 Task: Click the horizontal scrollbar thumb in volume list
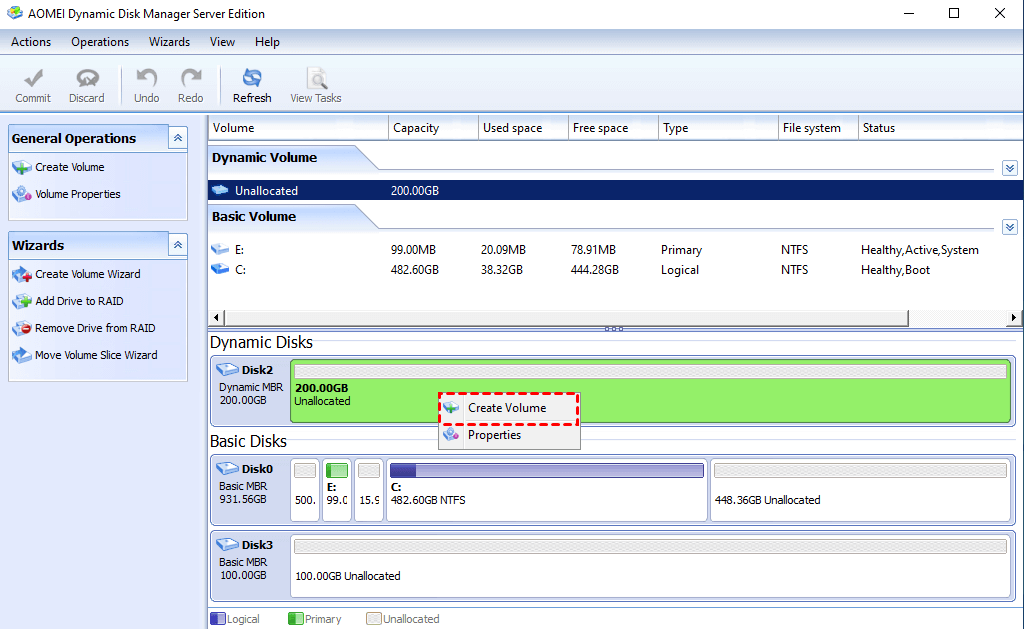566,317
